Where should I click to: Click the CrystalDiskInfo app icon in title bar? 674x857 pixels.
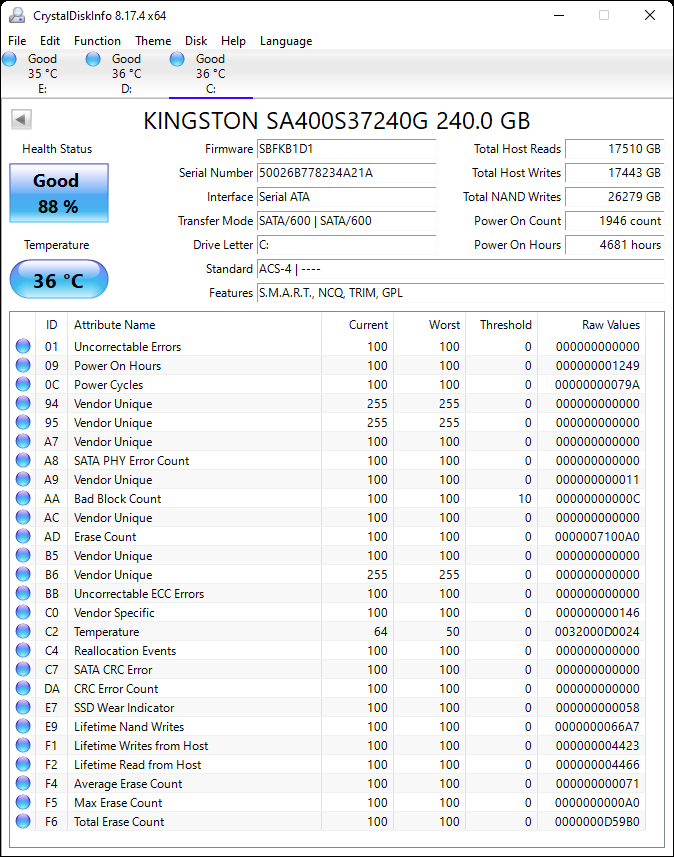pos(17,15)
